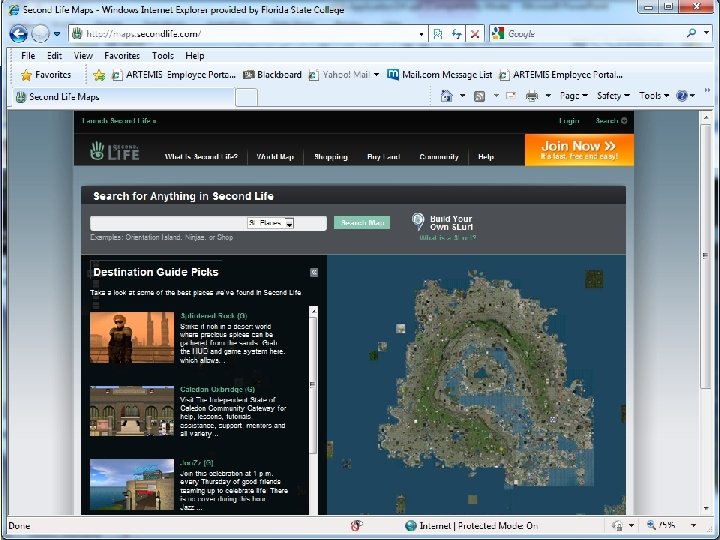Click the Search link at top right
720x540 pixels.
[x=611, y=121]
